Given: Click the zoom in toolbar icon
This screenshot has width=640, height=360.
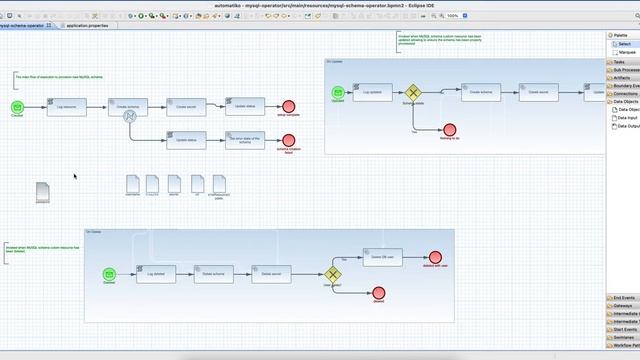Looking at the screenshot, I should [442, 16].
